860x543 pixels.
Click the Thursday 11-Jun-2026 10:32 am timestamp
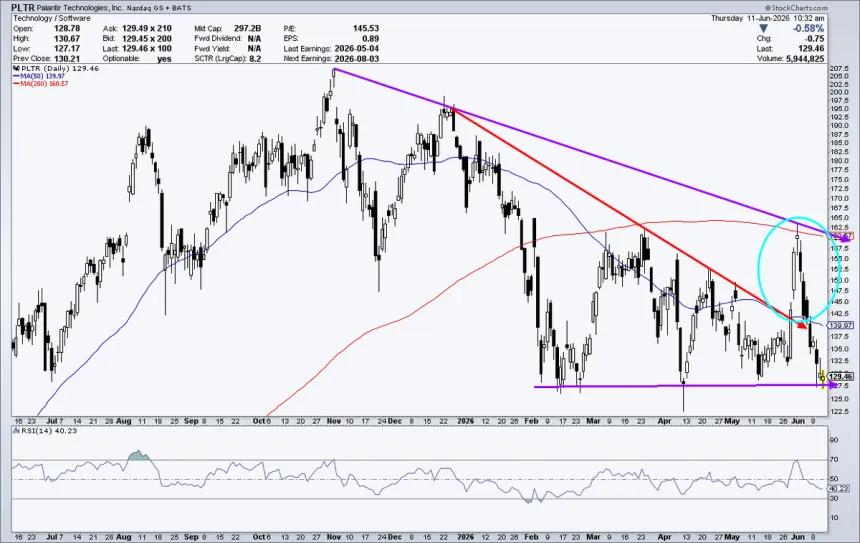(767, 18)
